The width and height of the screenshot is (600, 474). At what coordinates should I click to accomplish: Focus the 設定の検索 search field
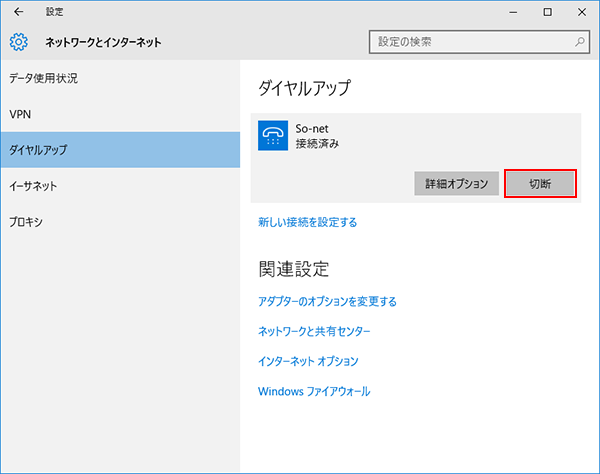(470, 42)
